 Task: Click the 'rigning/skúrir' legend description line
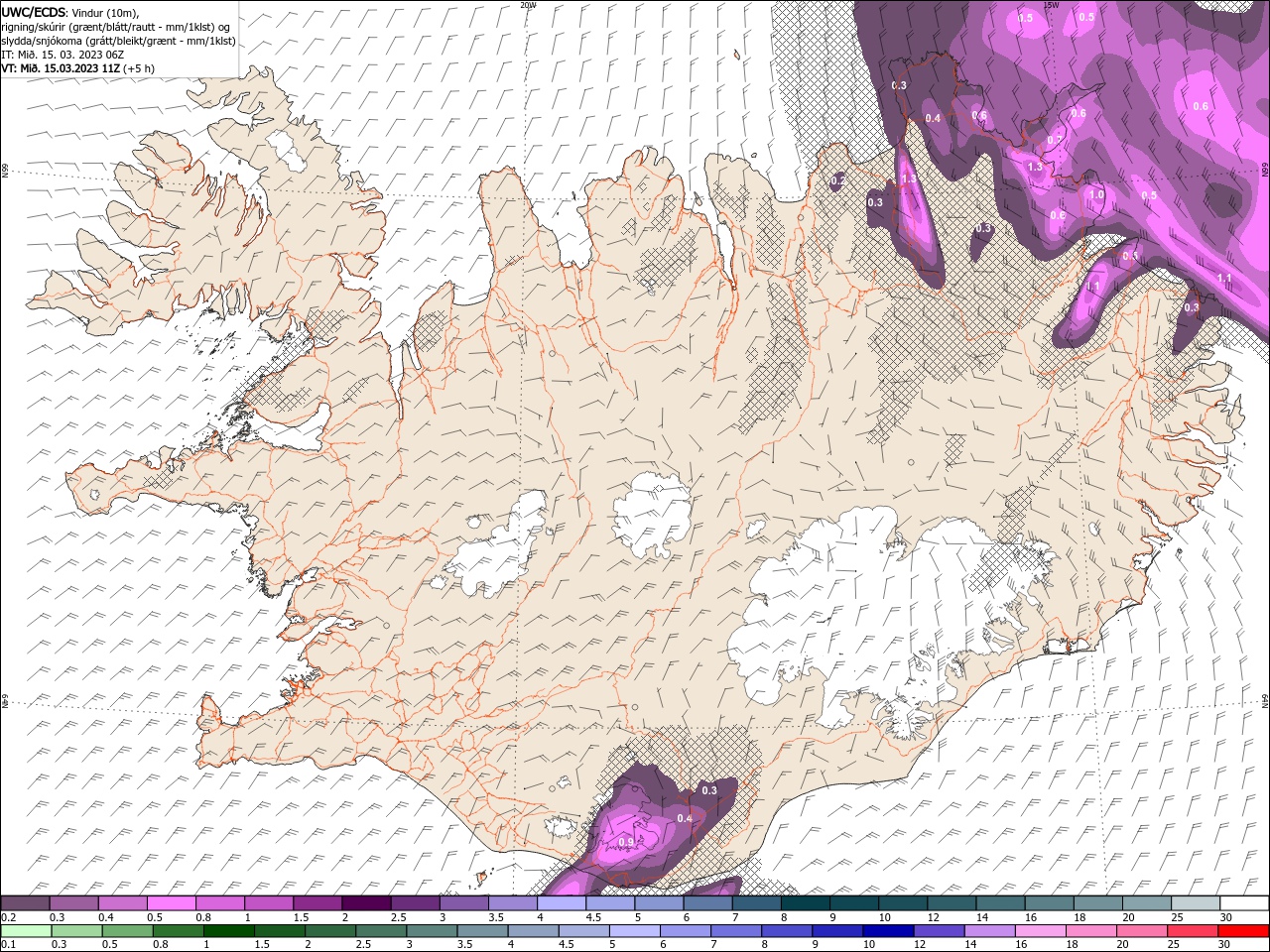pyautogui.click(x=116, y=26)
